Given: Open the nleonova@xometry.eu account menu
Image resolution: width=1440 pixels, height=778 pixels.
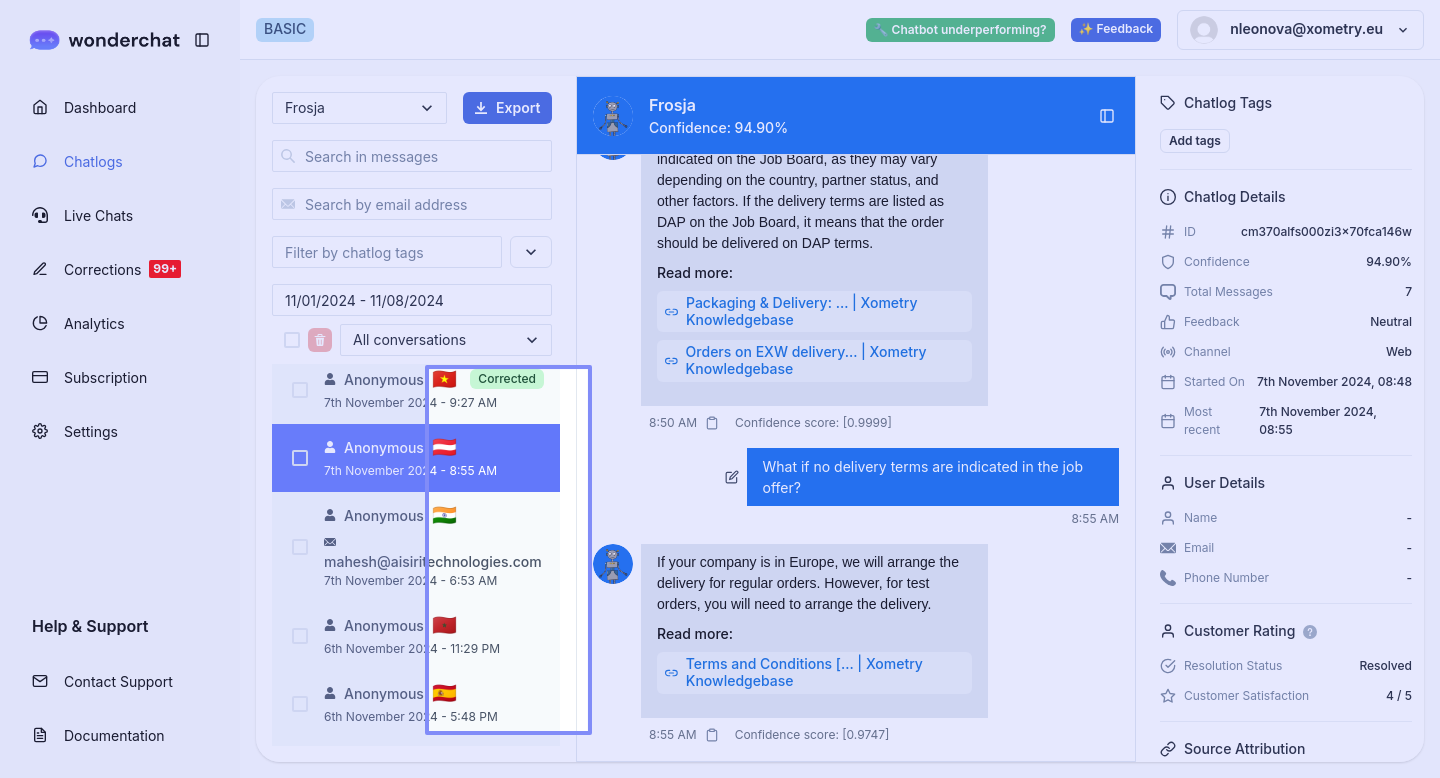Looking at the screenshot, I should point(1300,30).
